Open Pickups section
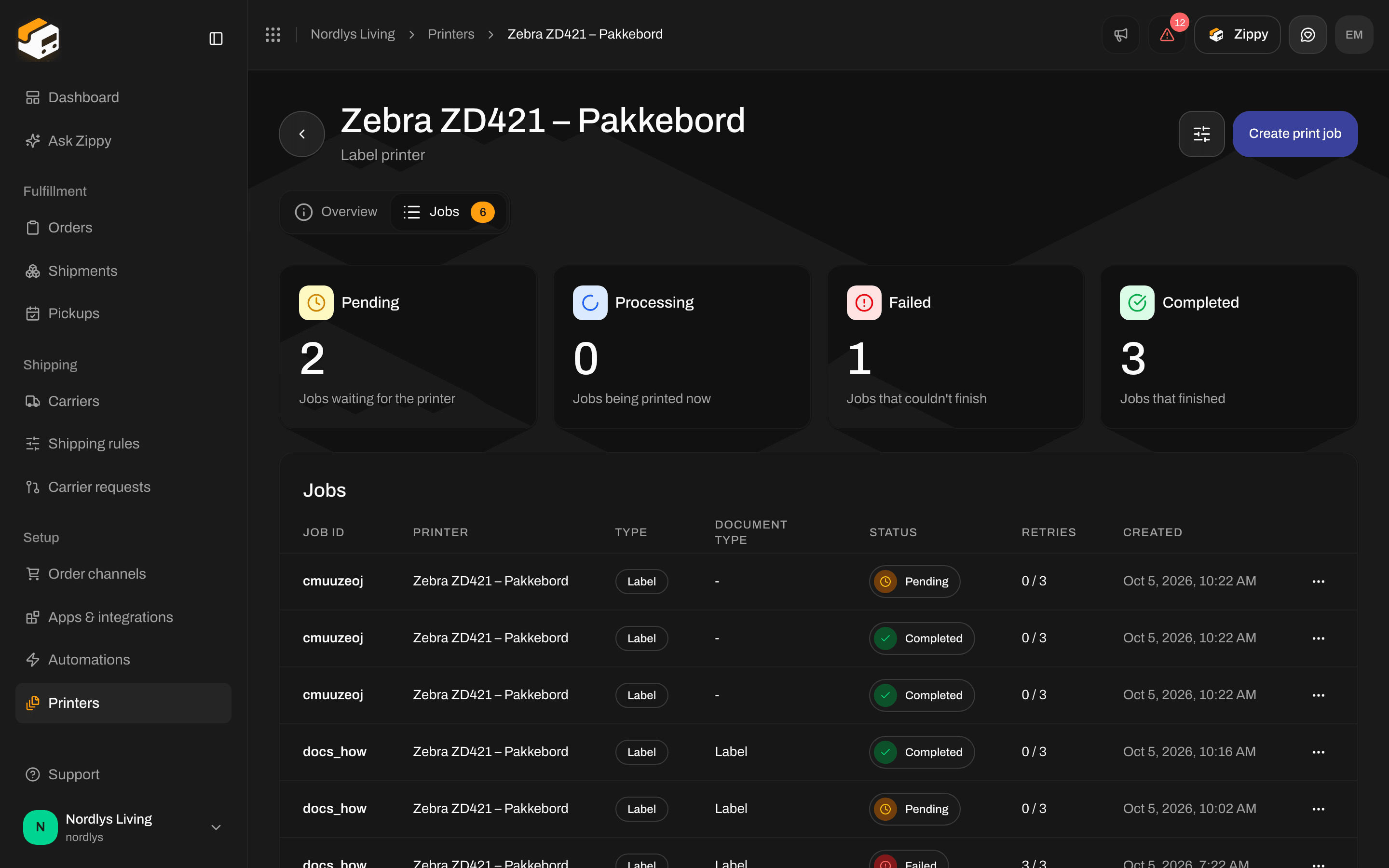The width and height of the screenshot is (1389, 868). pos(123,313)
